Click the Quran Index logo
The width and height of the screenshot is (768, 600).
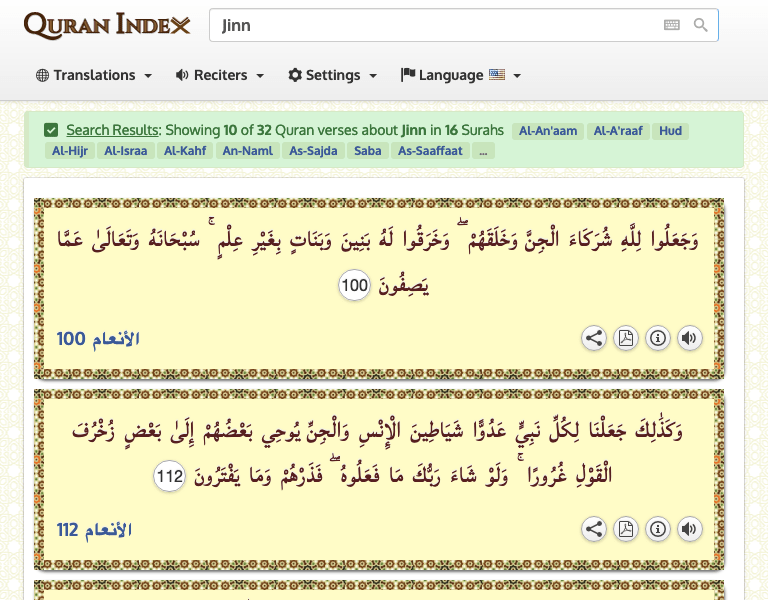[107, 26]
